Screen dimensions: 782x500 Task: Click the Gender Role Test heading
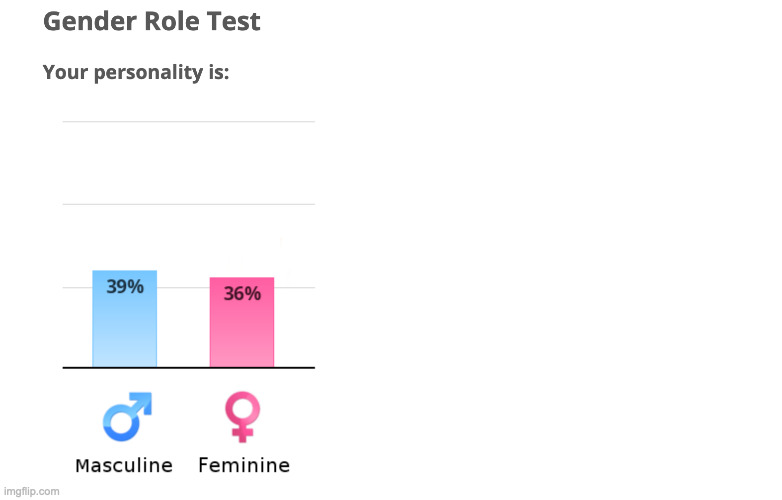(152, 21)
